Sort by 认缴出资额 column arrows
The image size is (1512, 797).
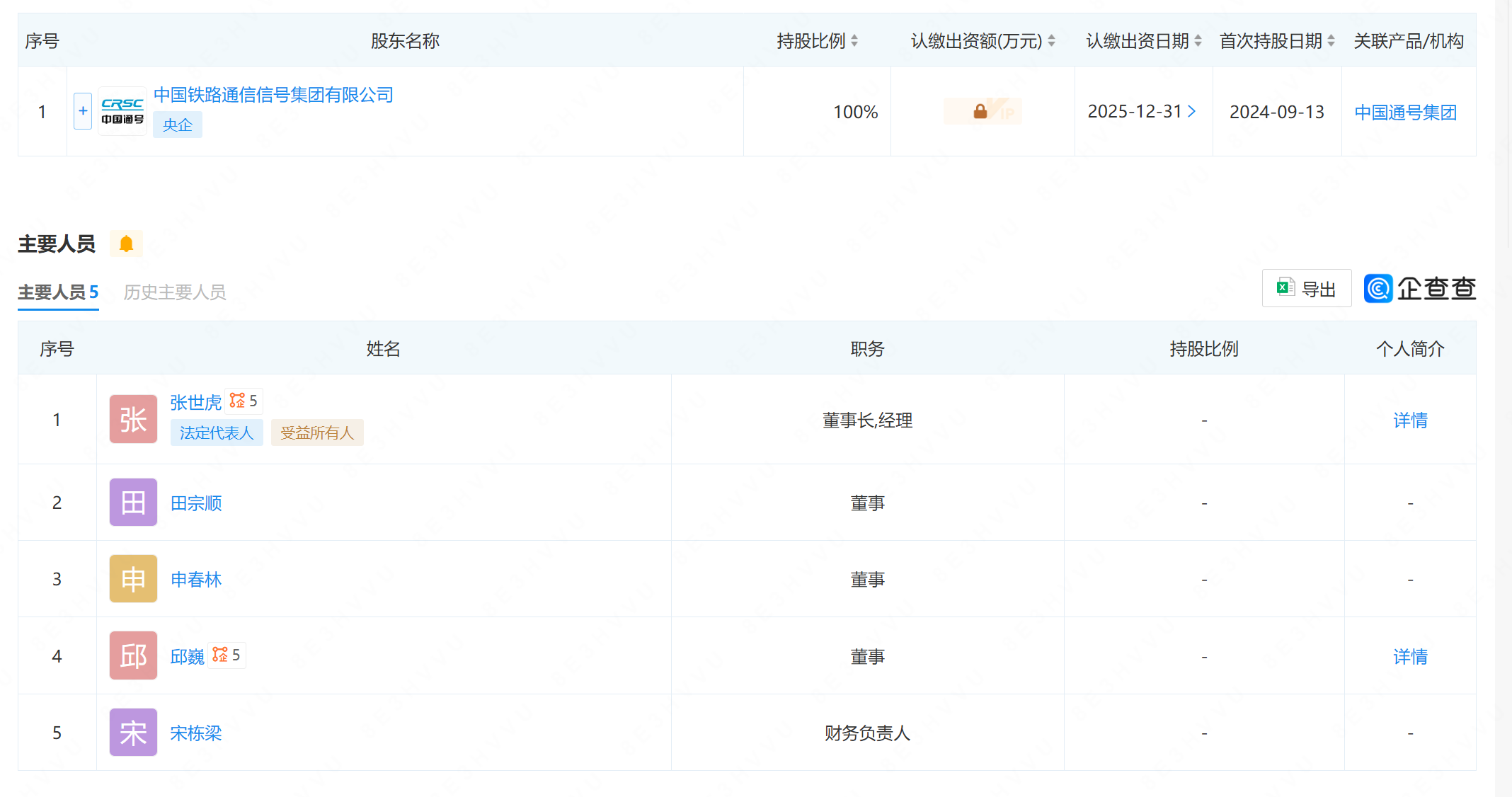coord(1052,41)
